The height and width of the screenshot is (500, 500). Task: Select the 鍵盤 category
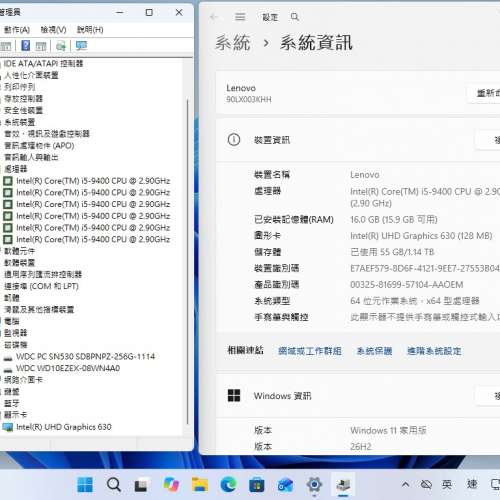point(12,392)
